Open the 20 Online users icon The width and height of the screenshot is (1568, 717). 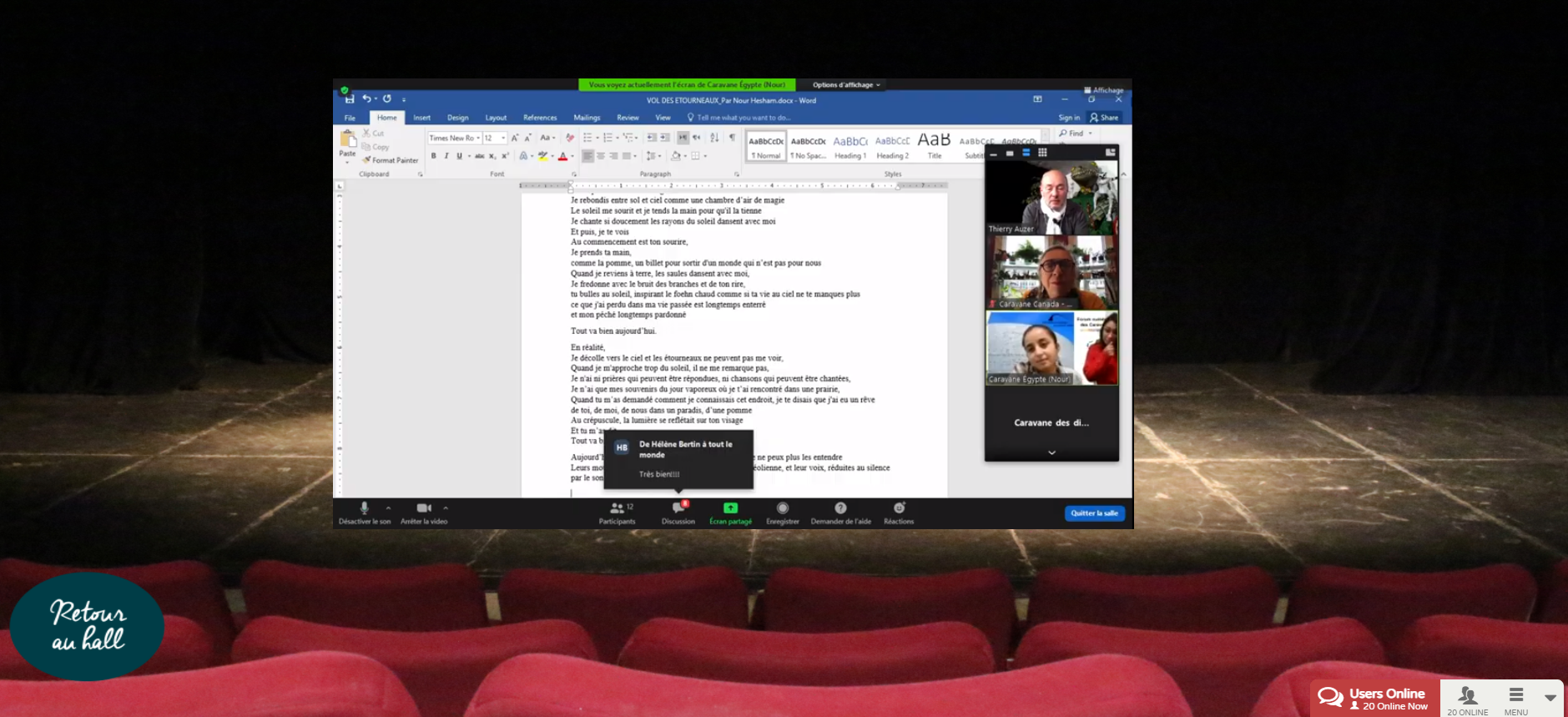pyautogui.click(x=1467, y=697)
